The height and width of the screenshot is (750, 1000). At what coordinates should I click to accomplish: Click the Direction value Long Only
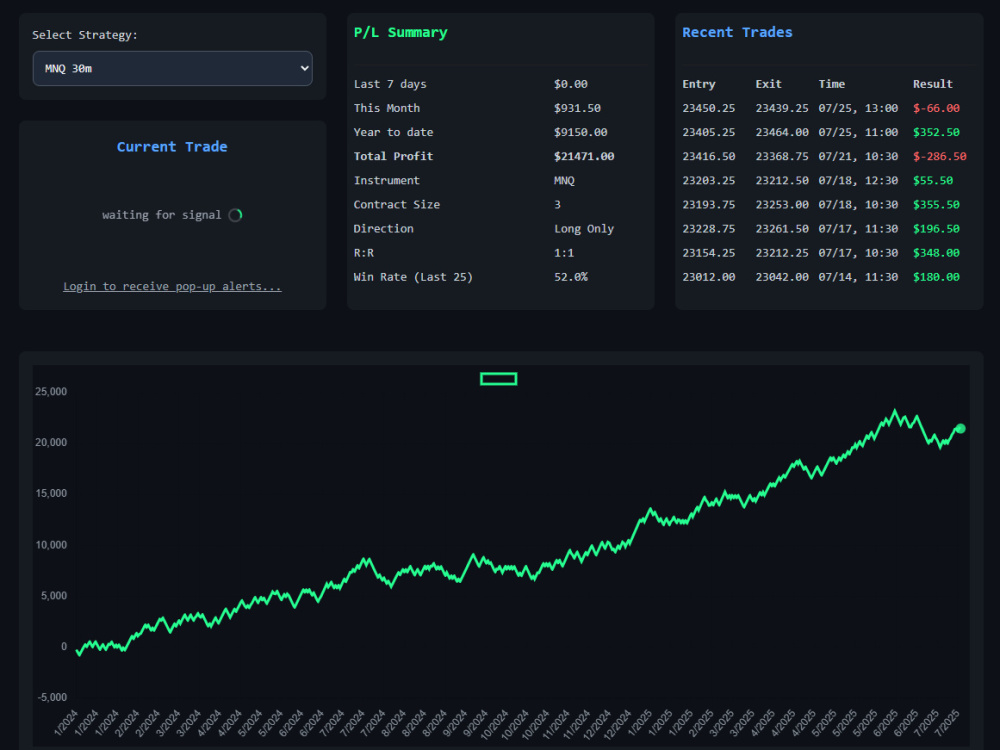pos(584,228)
